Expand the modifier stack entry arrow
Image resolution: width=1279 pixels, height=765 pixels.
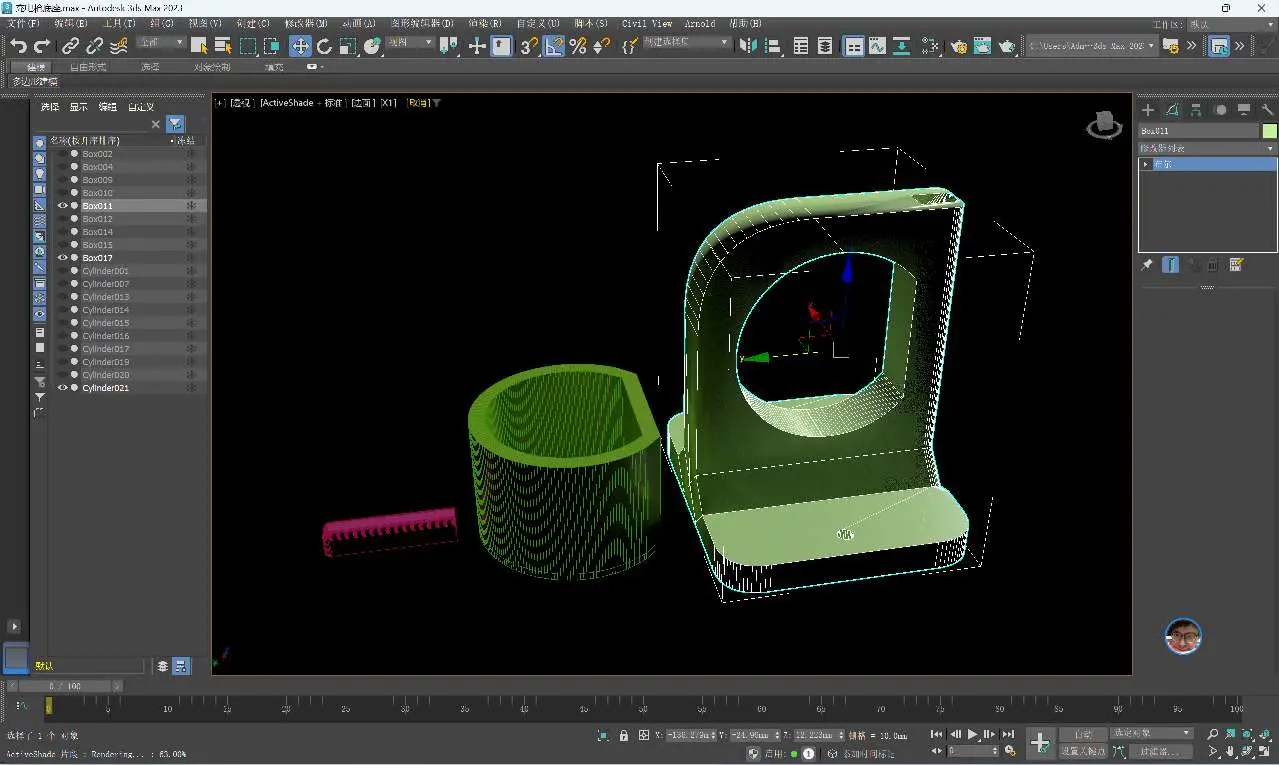click(1146, 164)
